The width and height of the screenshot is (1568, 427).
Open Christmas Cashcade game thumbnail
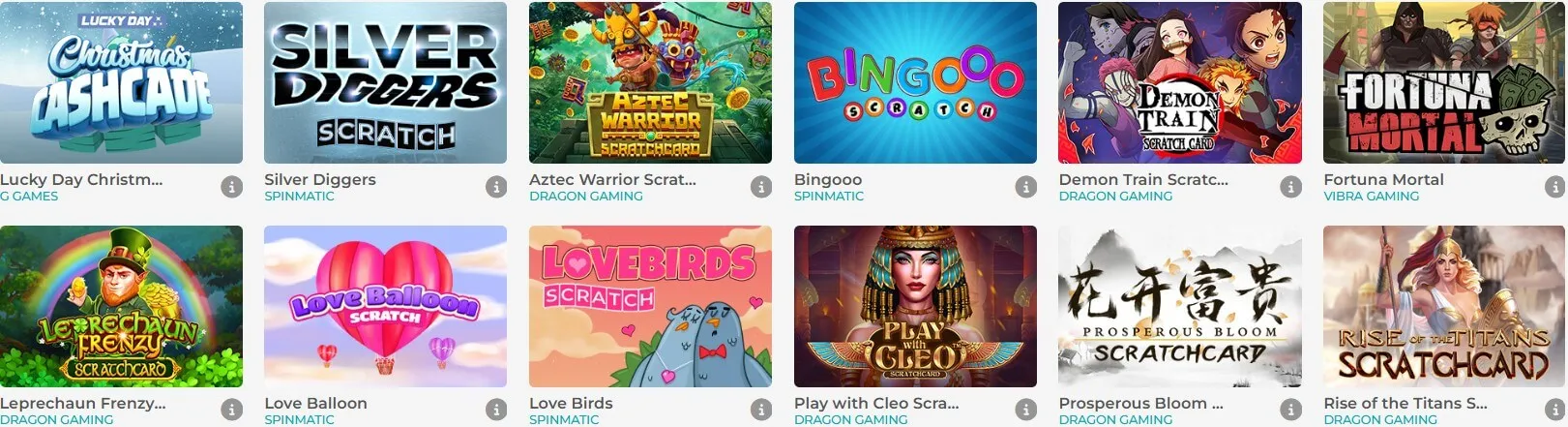(x=121, y=82)
